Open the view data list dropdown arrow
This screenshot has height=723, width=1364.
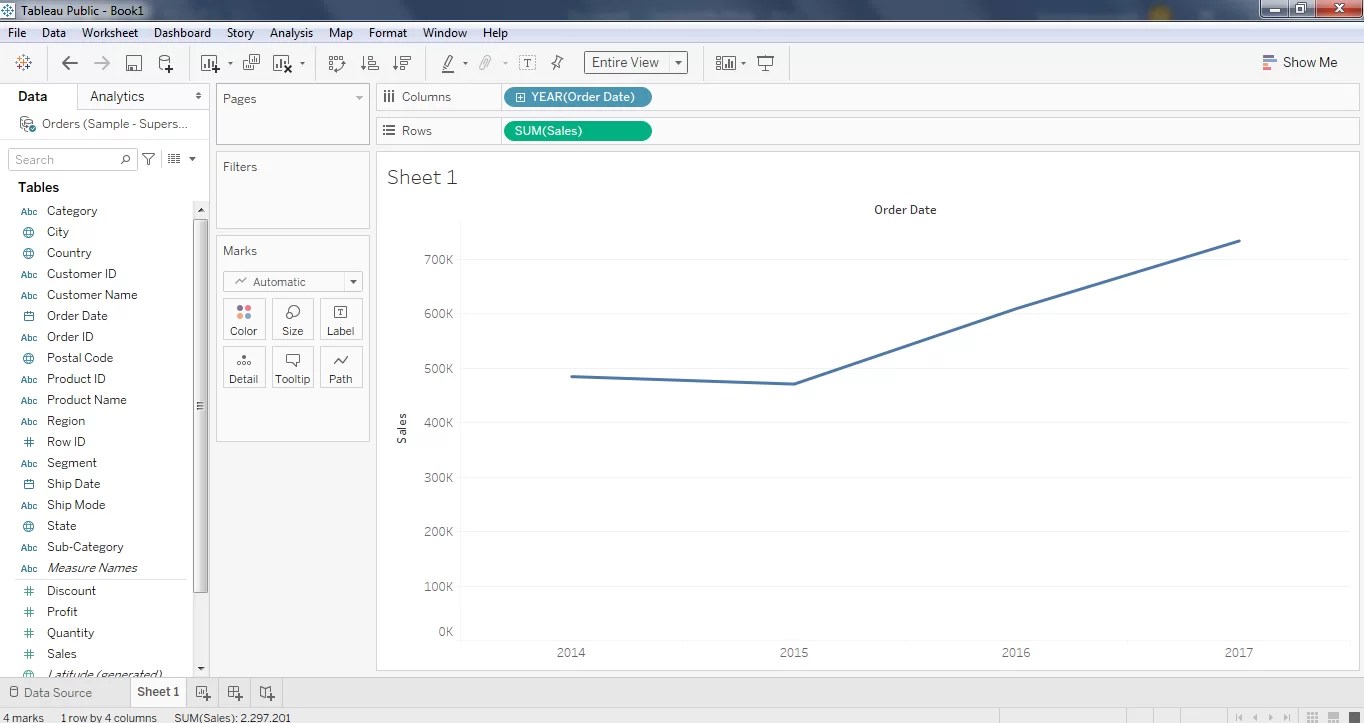(192, 159)
